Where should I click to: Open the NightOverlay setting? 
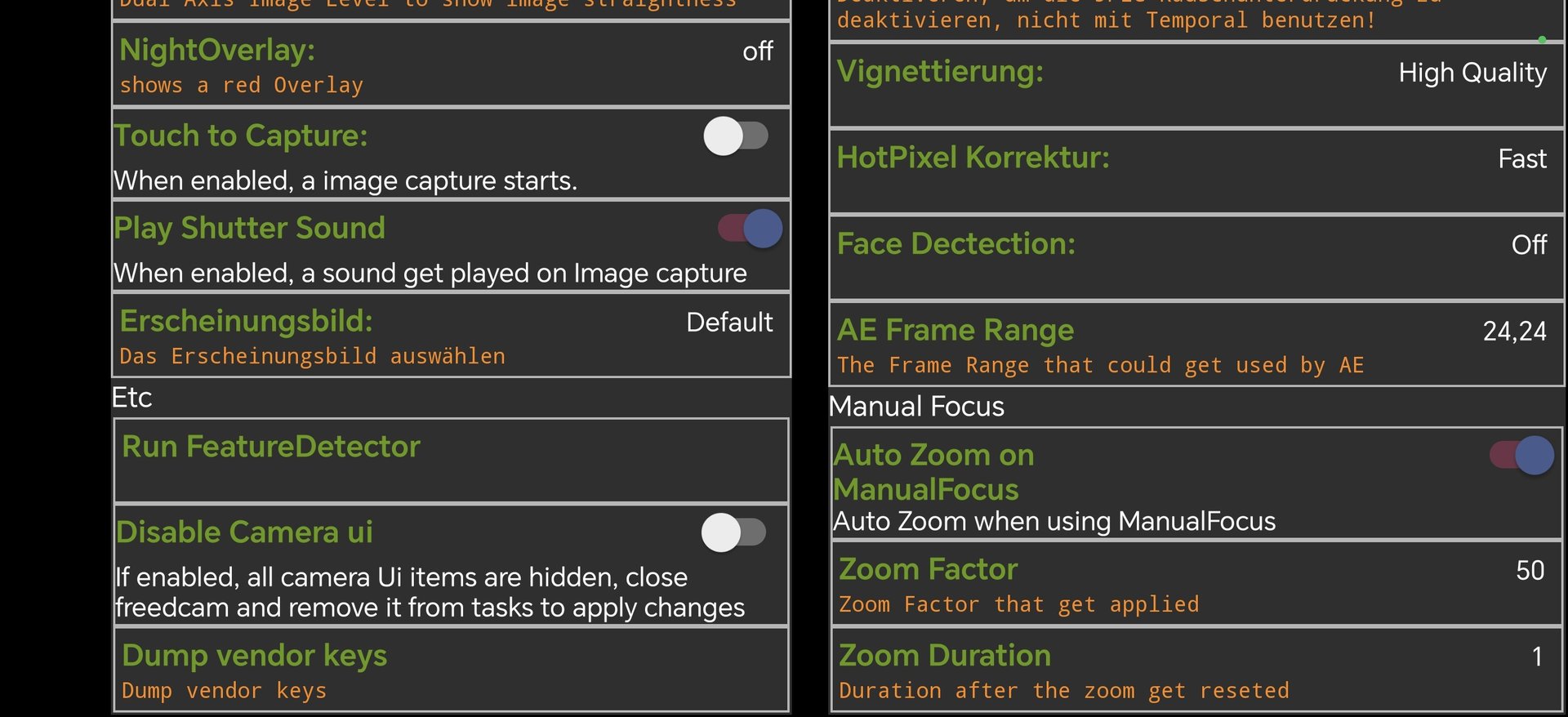451,65
